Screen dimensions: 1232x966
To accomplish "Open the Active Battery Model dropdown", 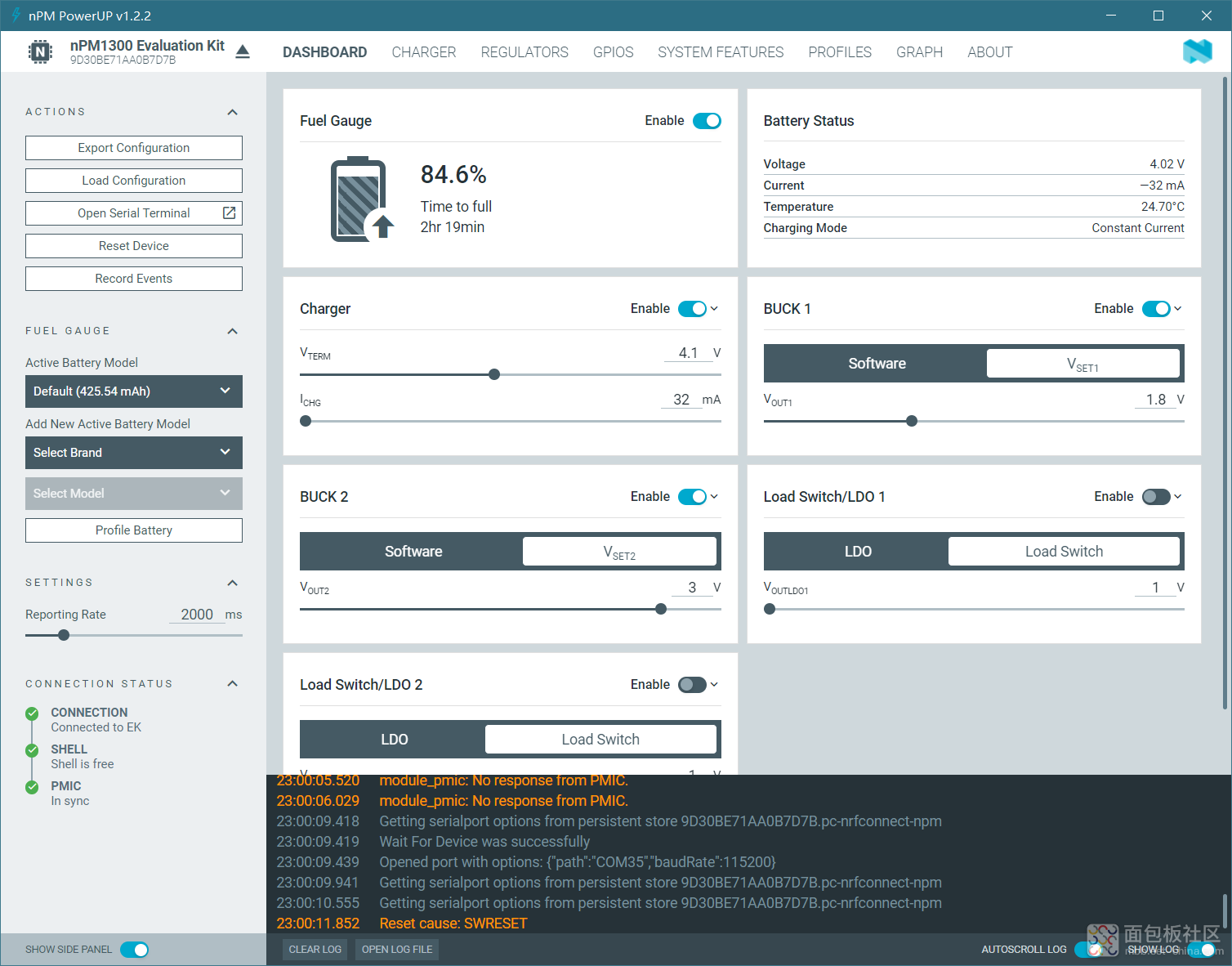I will 134,391.
